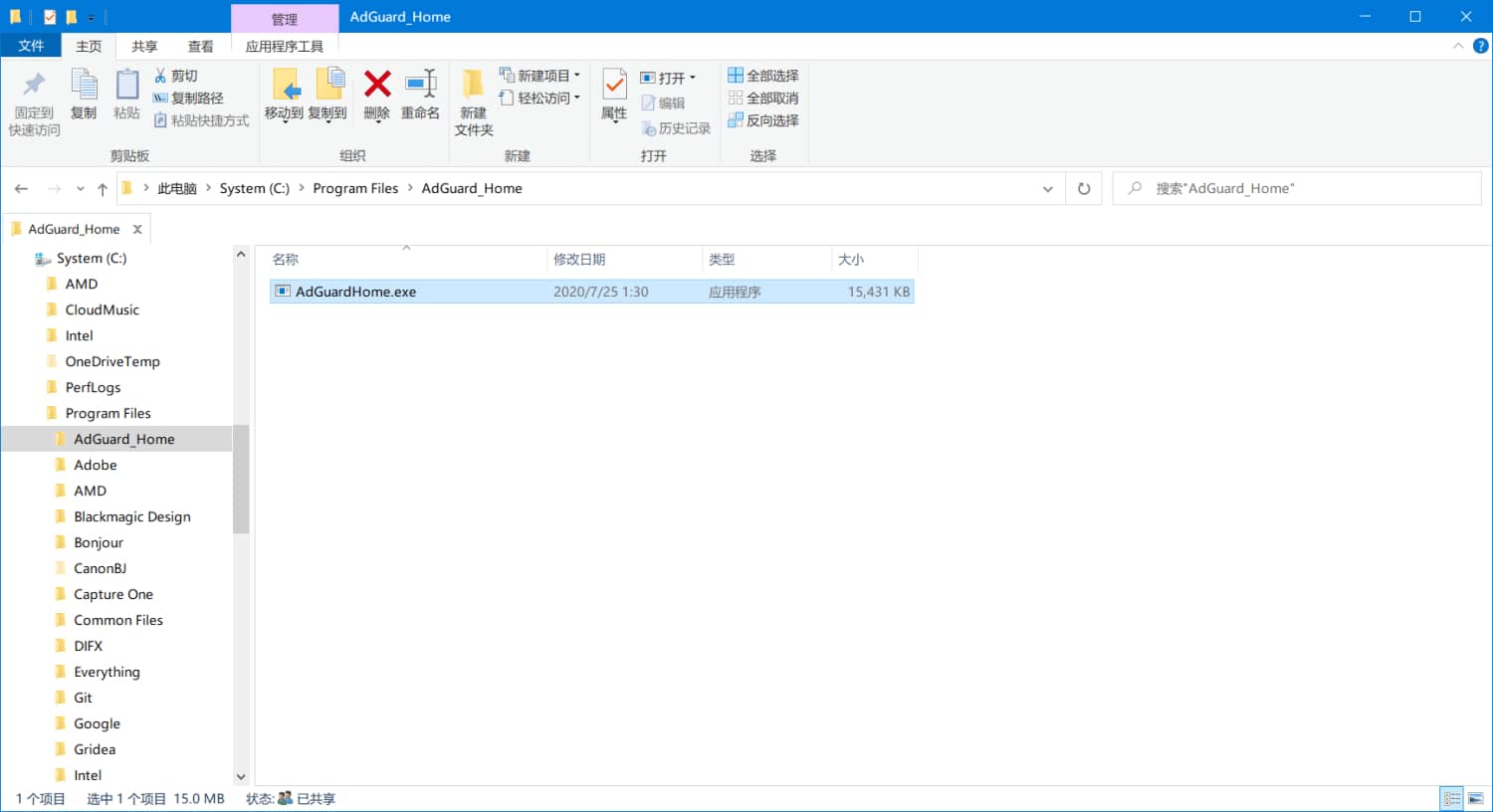1493x812 pixels.
Task: Pin to Quick Access (固定到快速访问)
Action: tap(35, 101)
